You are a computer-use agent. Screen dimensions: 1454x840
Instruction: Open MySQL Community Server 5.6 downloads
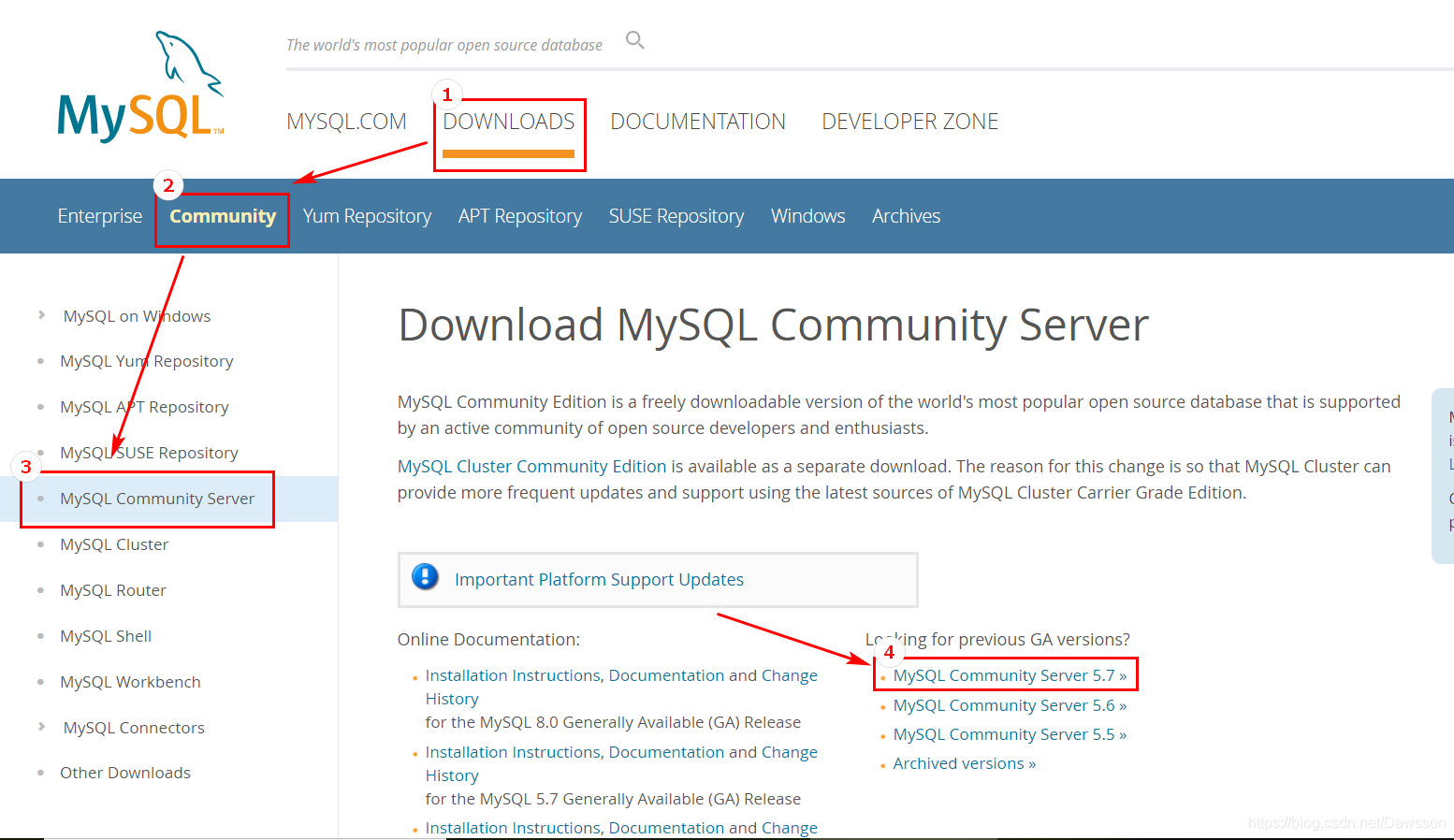coord(1009,704)
